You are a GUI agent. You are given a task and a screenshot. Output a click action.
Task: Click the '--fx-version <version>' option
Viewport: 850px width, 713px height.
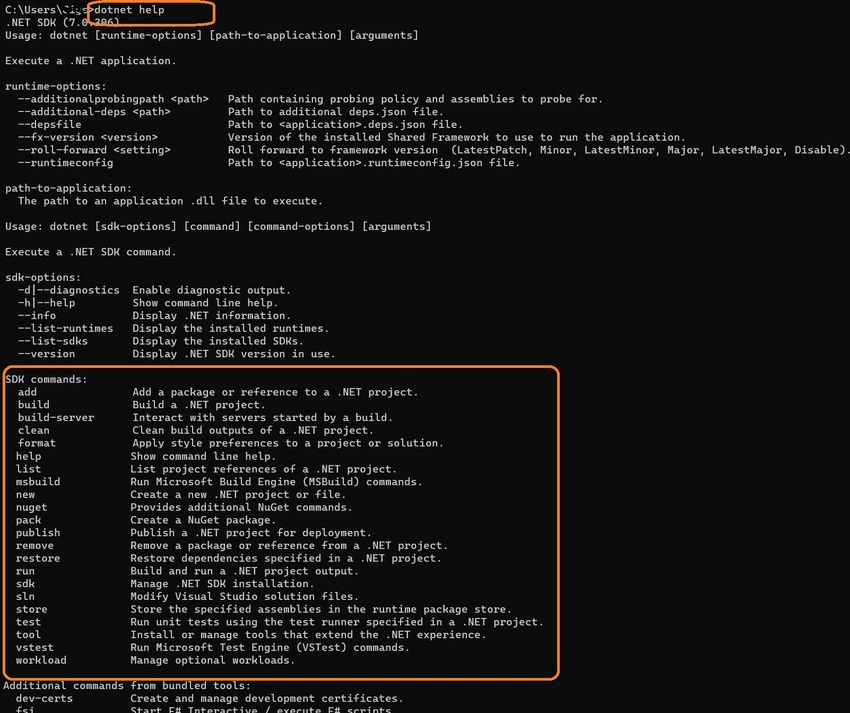point(88,137)
